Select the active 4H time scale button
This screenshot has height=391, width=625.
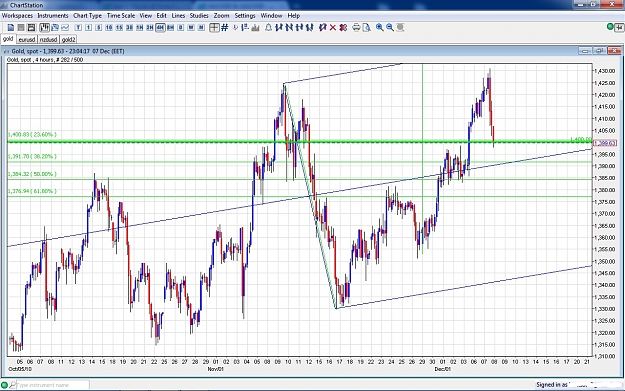coord(160,28)
